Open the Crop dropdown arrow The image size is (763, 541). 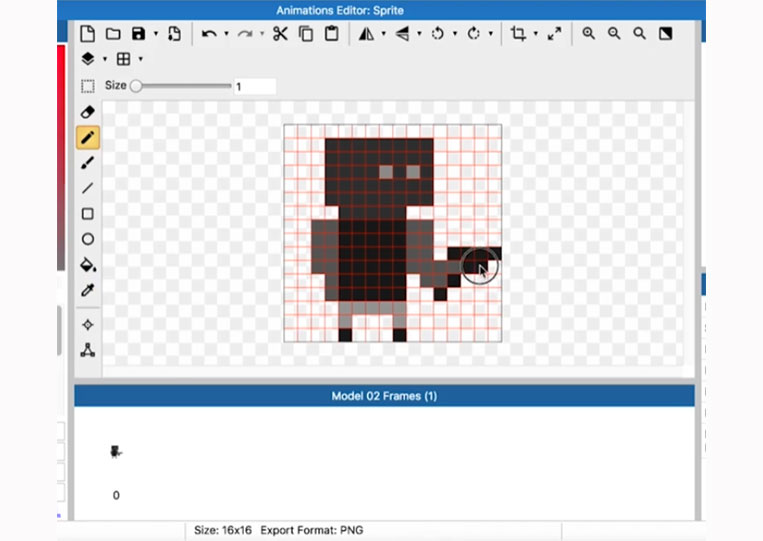536,34
